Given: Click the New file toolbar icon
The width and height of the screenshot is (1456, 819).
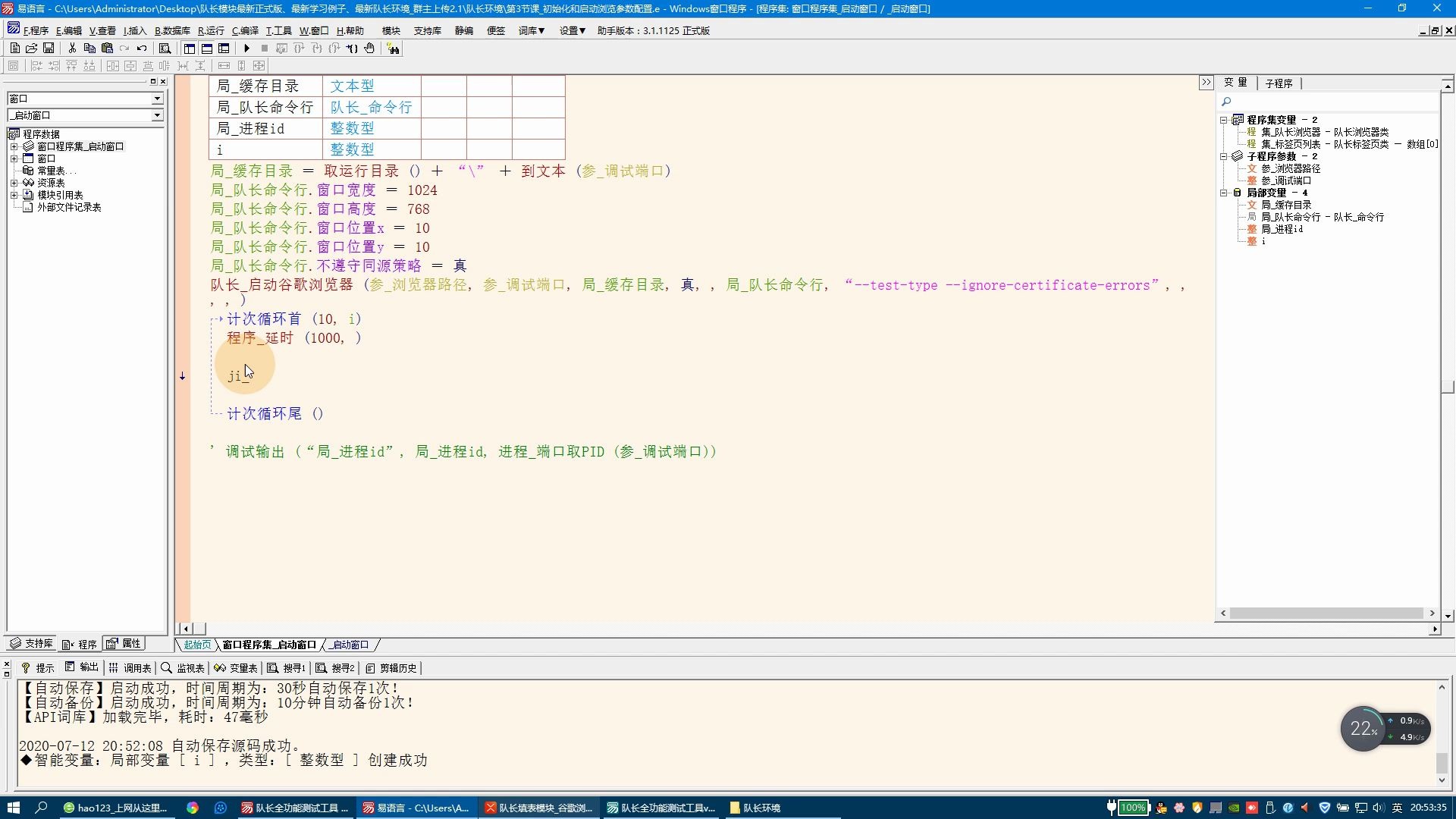Looking at the screenshot, I should point(14,48).
